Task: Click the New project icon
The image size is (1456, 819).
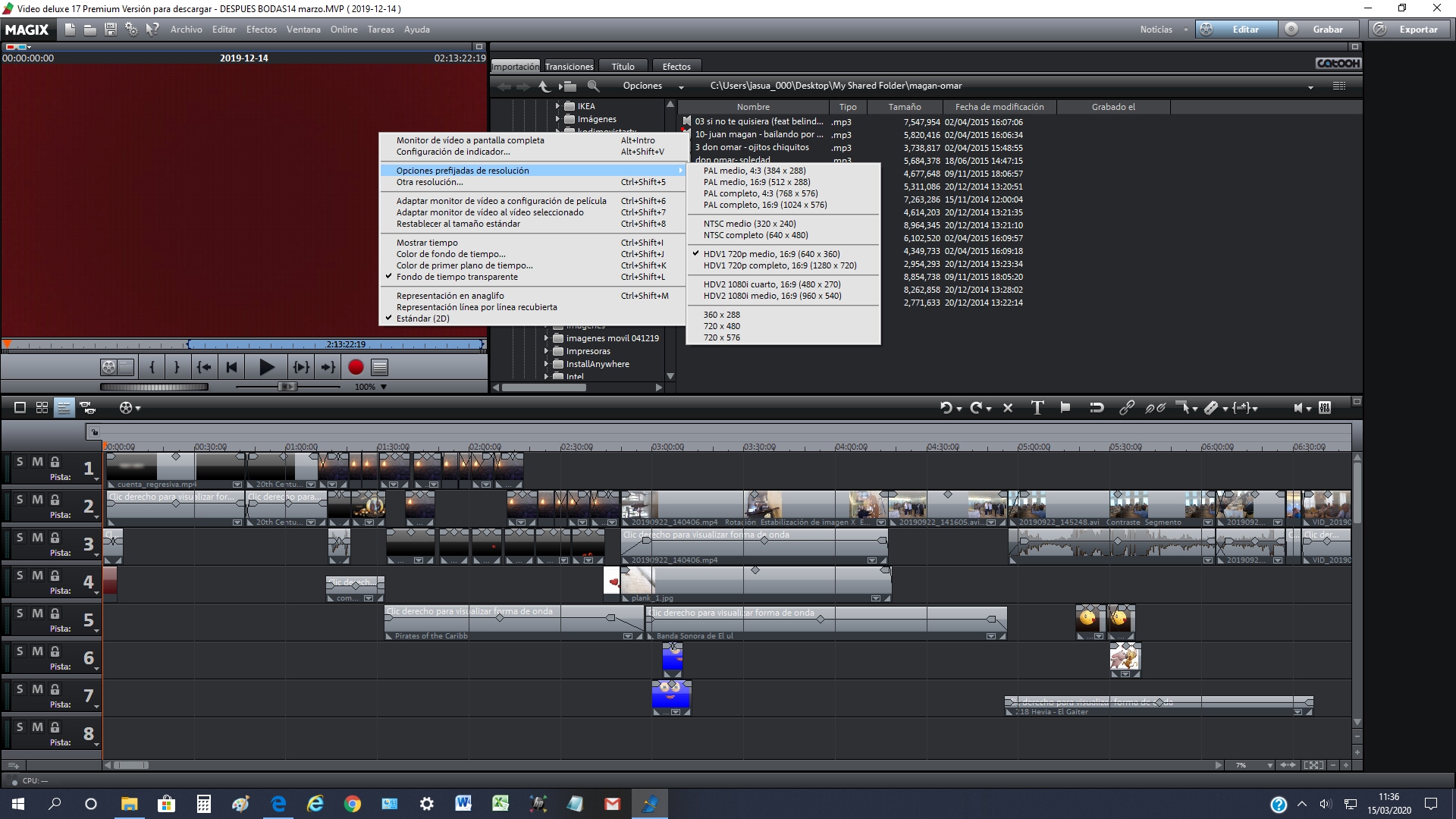Action: (70, 30)
